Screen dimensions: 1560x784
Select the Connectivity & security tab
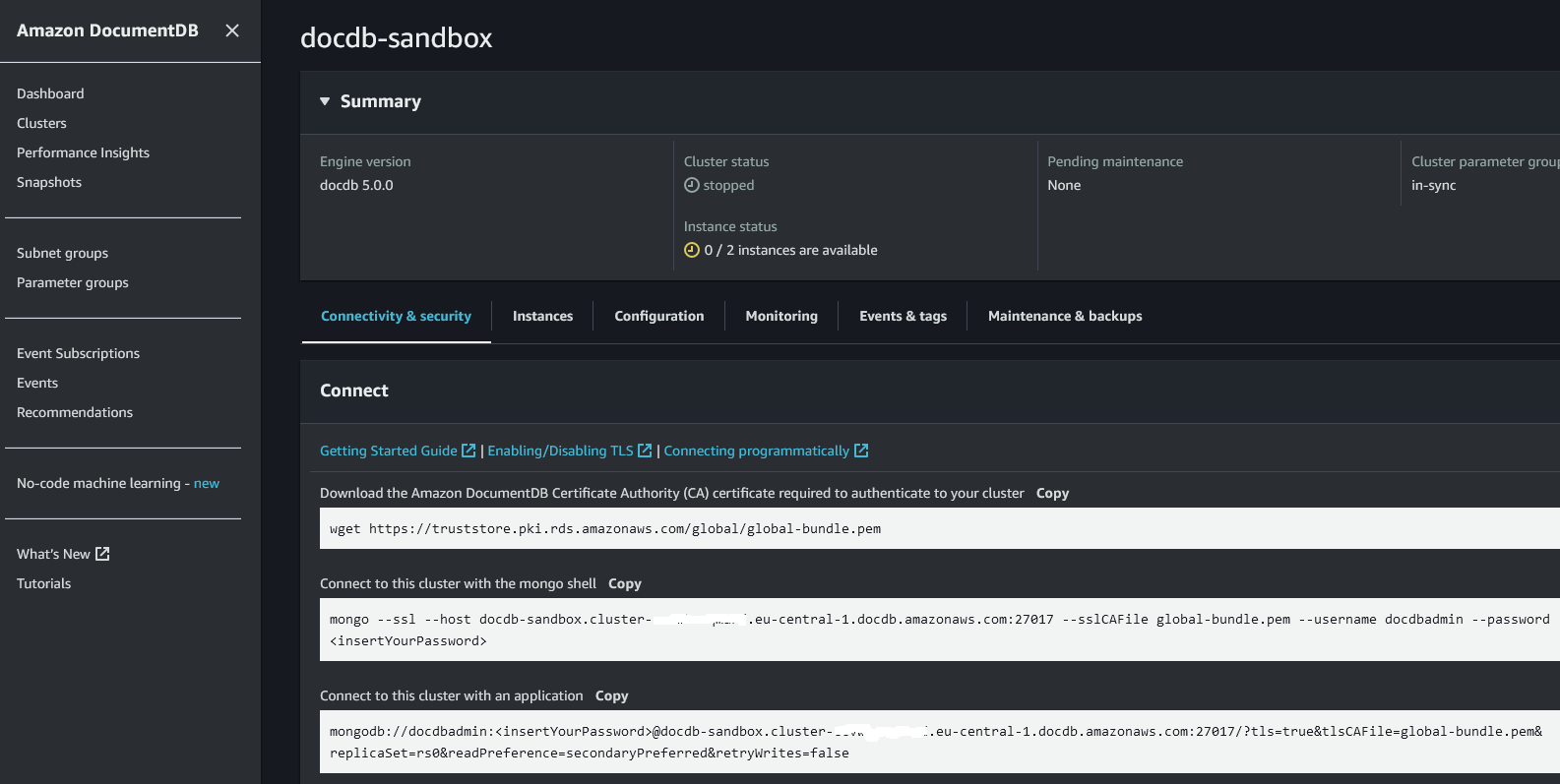(x=396, y=316)
